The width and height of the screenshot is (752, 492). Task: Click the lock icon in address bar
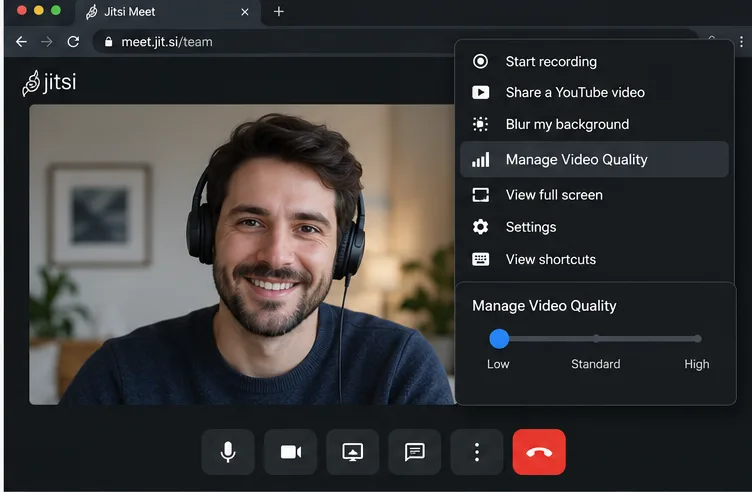pyautogui.click(x=108, y=42)
